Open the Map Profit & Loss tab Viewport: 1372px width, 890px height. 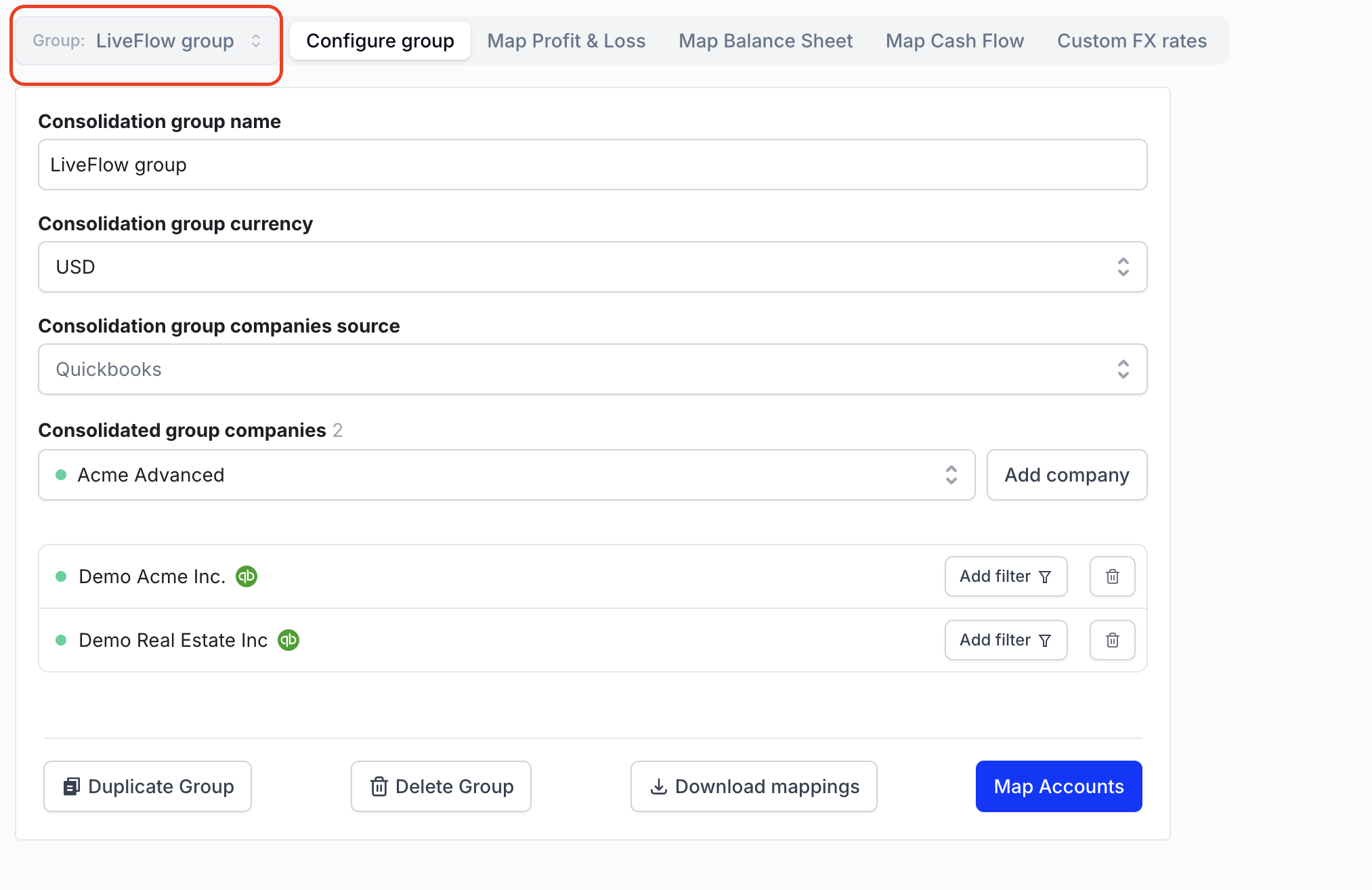(566, 41)
